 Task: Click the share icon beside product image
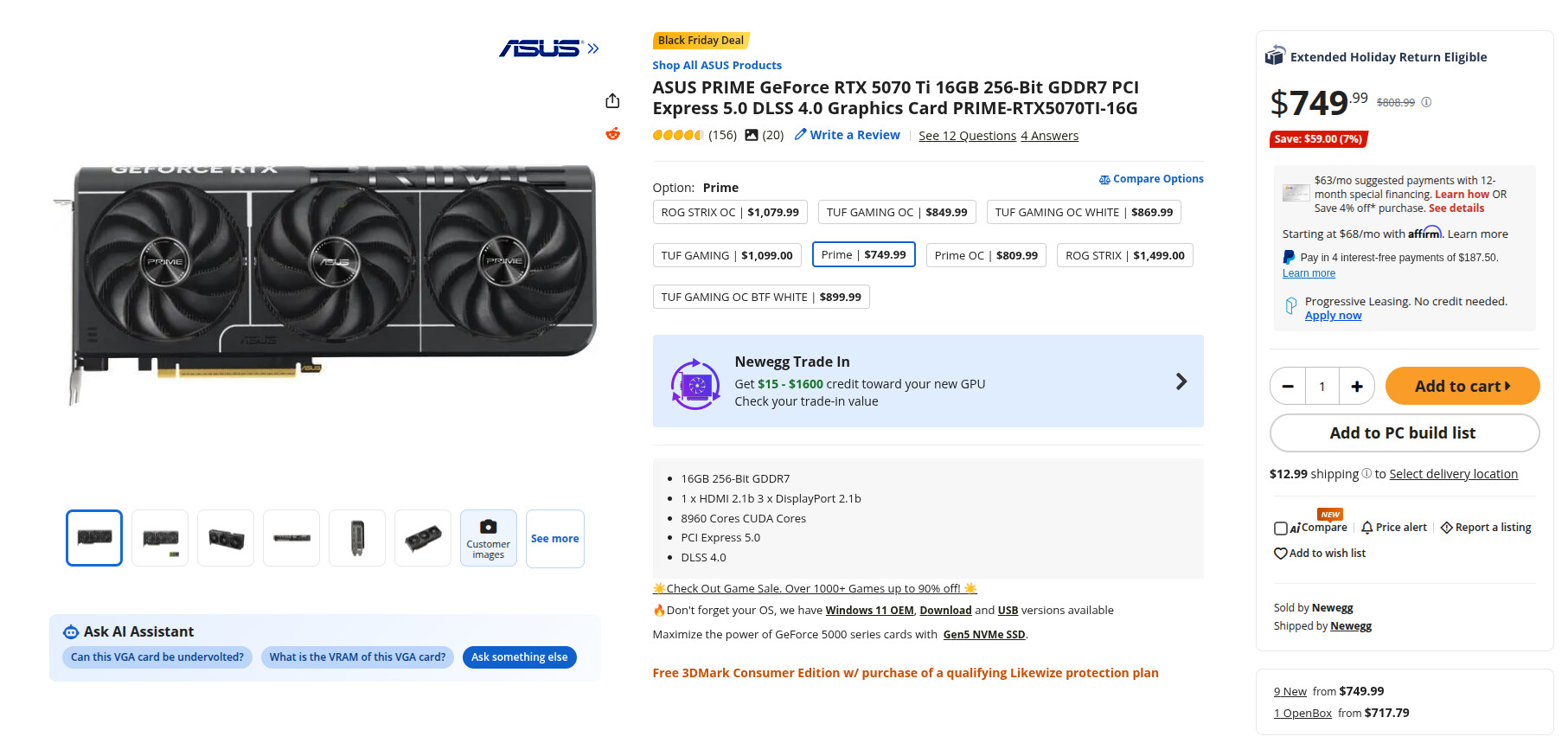coord(612,101)
